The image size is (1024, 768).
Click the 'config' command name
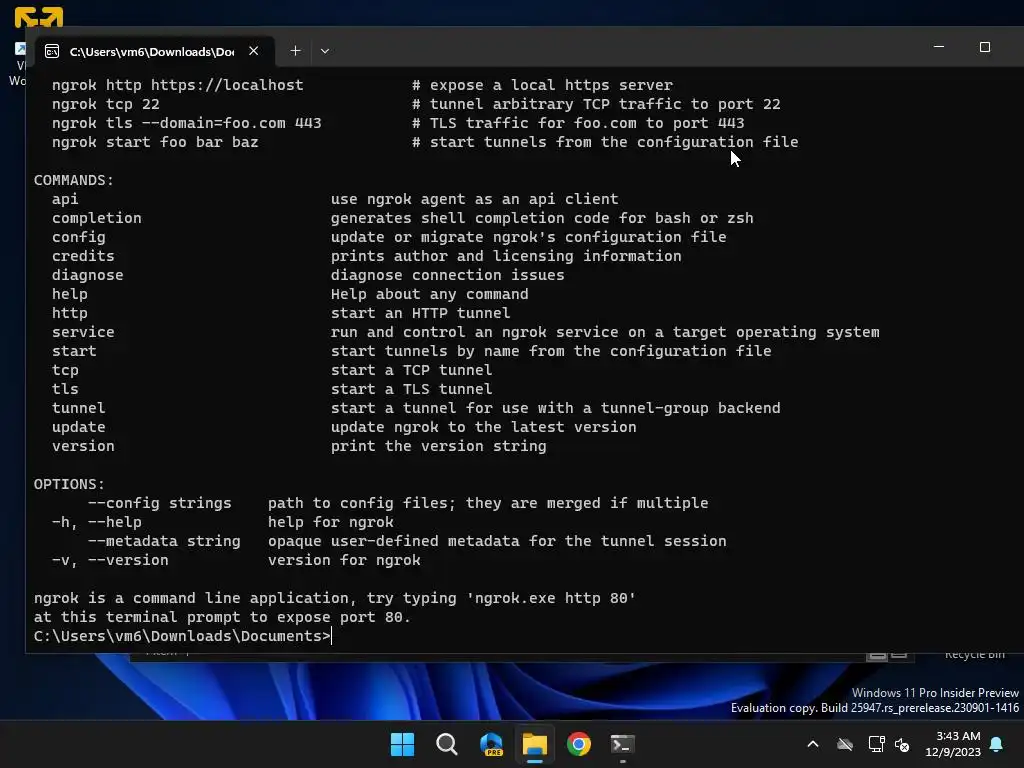click(x=78, y=237)
